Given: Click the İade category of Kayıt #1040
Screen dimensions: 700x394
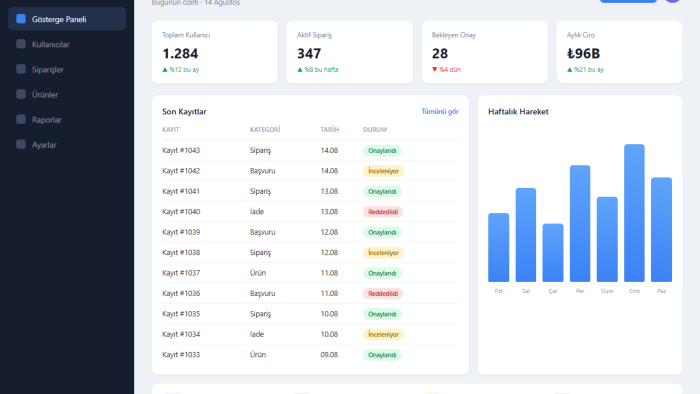Looking at the screenshot, I should pos(257,212).
